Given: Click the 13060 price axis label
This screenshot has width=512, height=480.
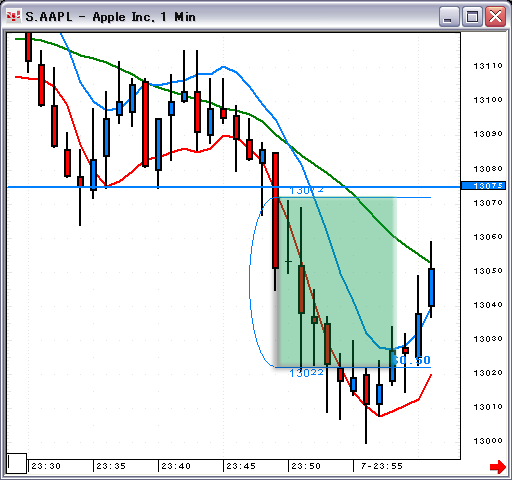Looking at the screenshot, I should click(x=488, y=237).
